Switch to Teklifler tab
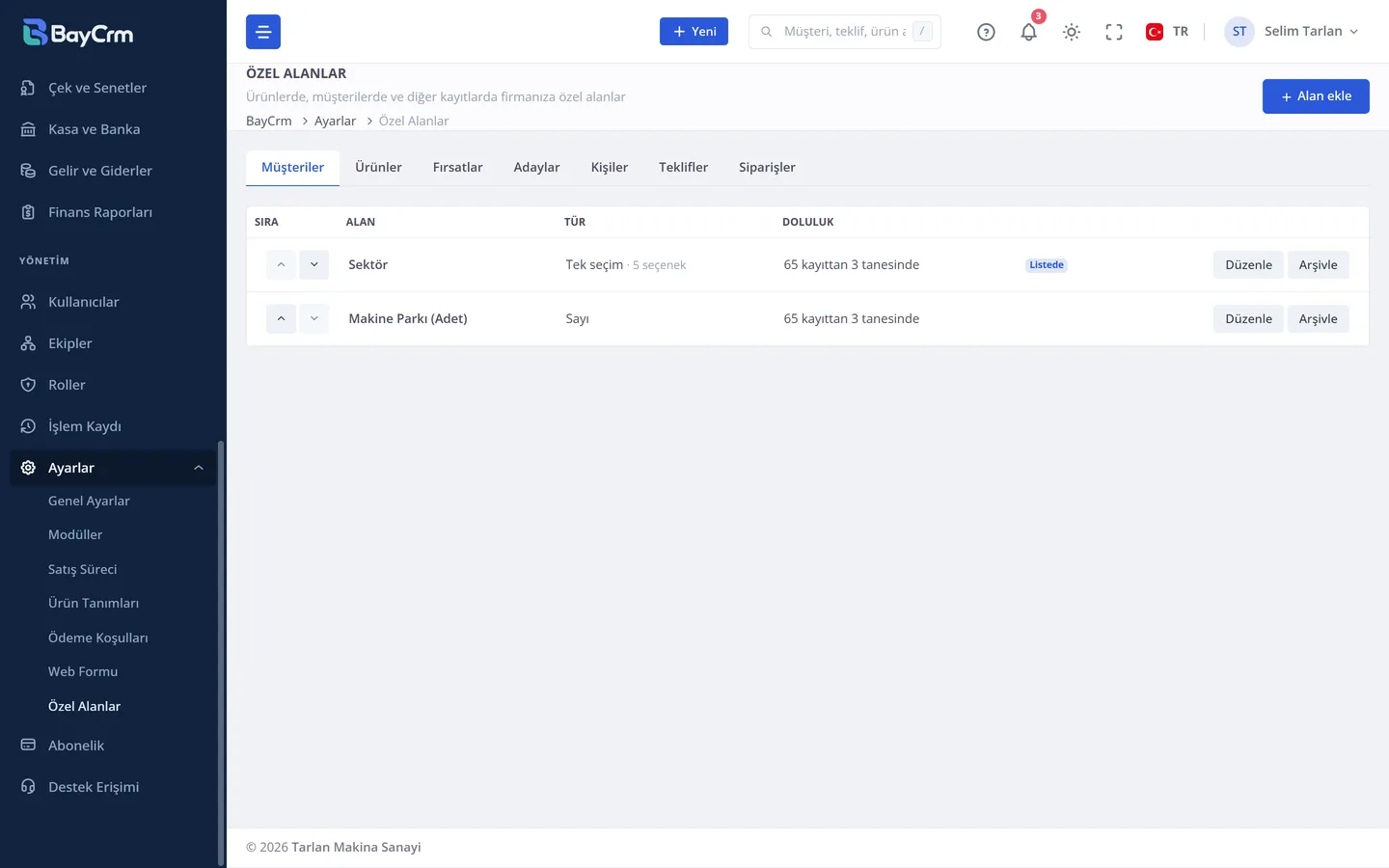The width and height of the screenshot is (1389, 868). (683, 168)
